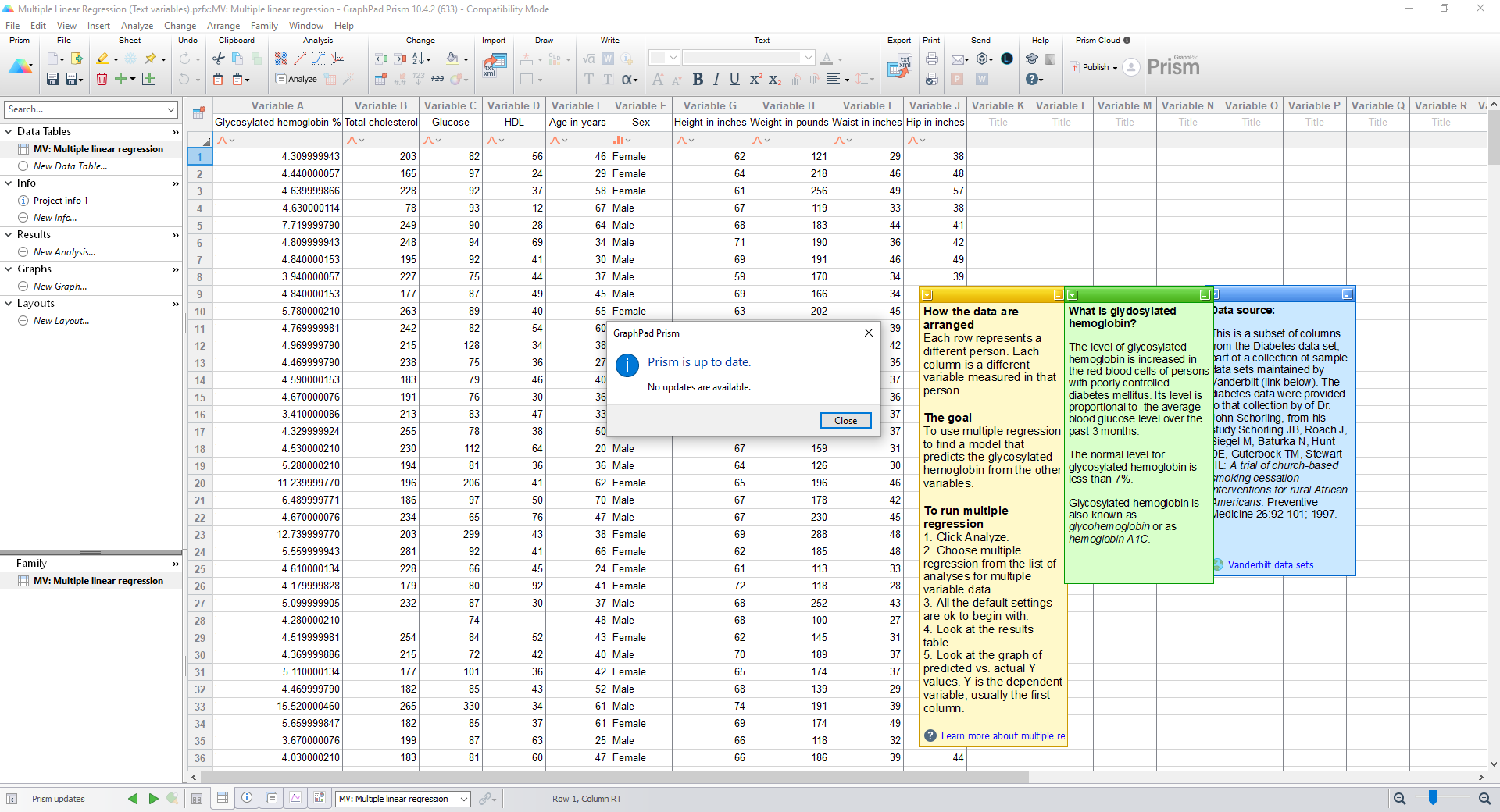1500x812 pixels.
Task: Select row 5 header in data table
Action: pyautogui.click(x=199, y=225)
